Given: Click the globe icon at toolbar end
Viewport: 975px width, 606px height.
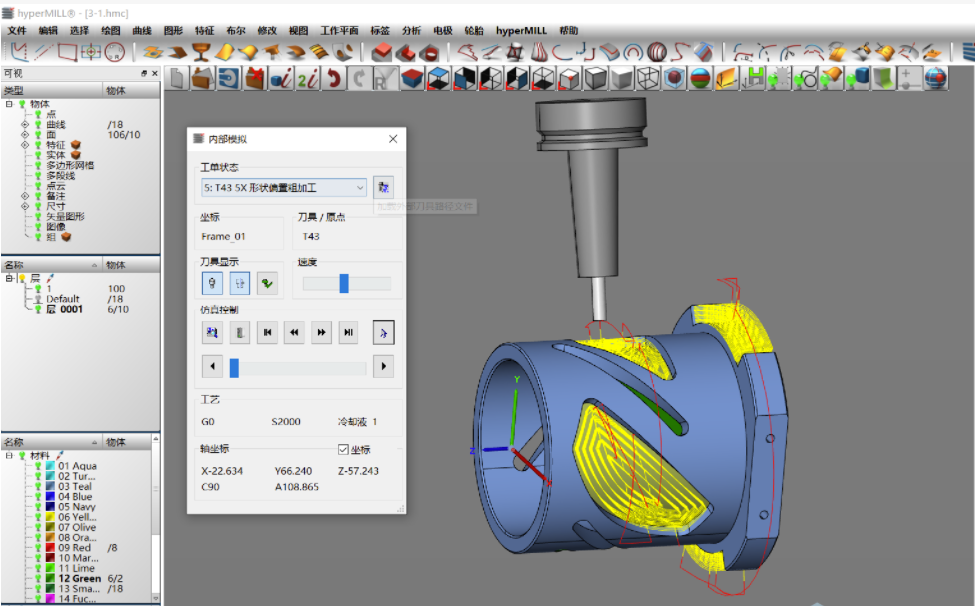Looking at the screenshot, I should pyautogui.click(x=936, y=79).
